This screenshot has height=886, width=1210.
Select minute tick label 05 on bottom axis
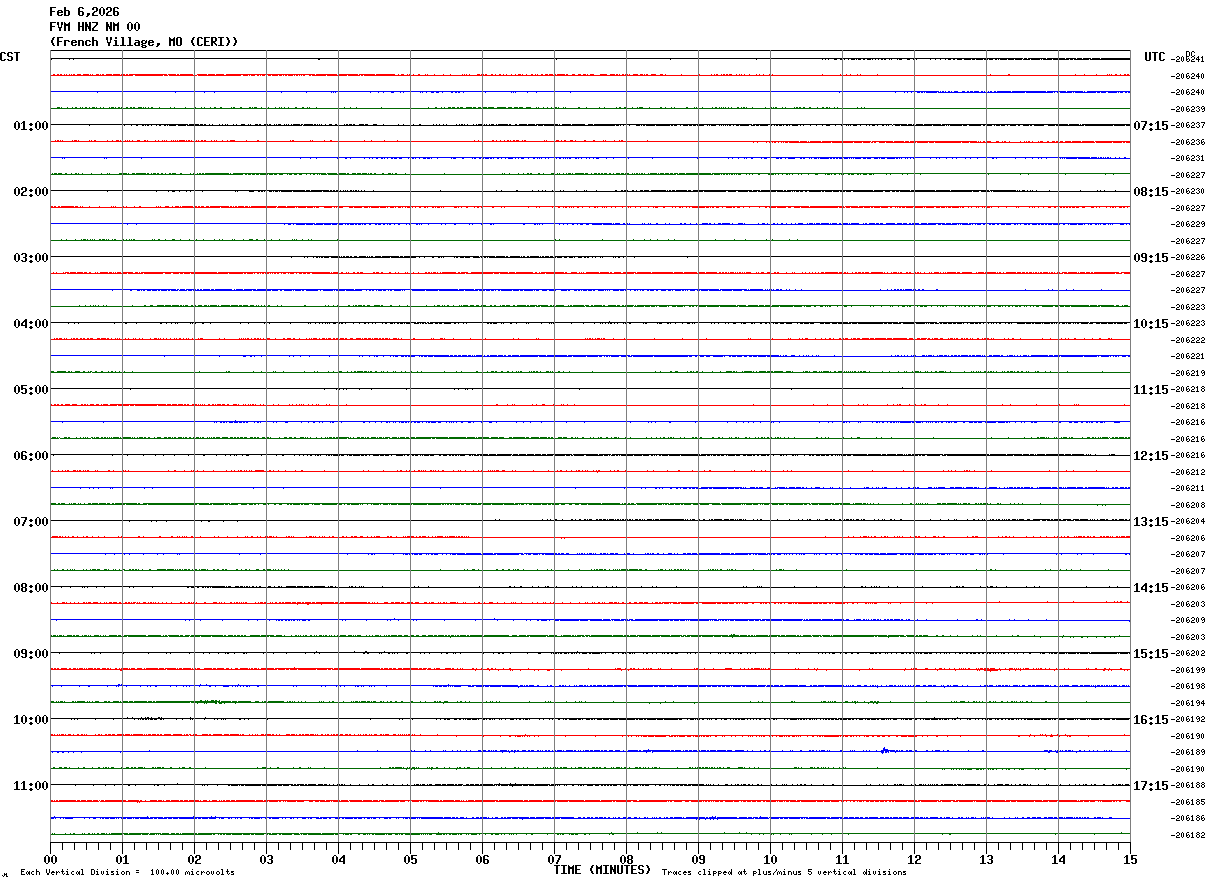tap(410, 859)
